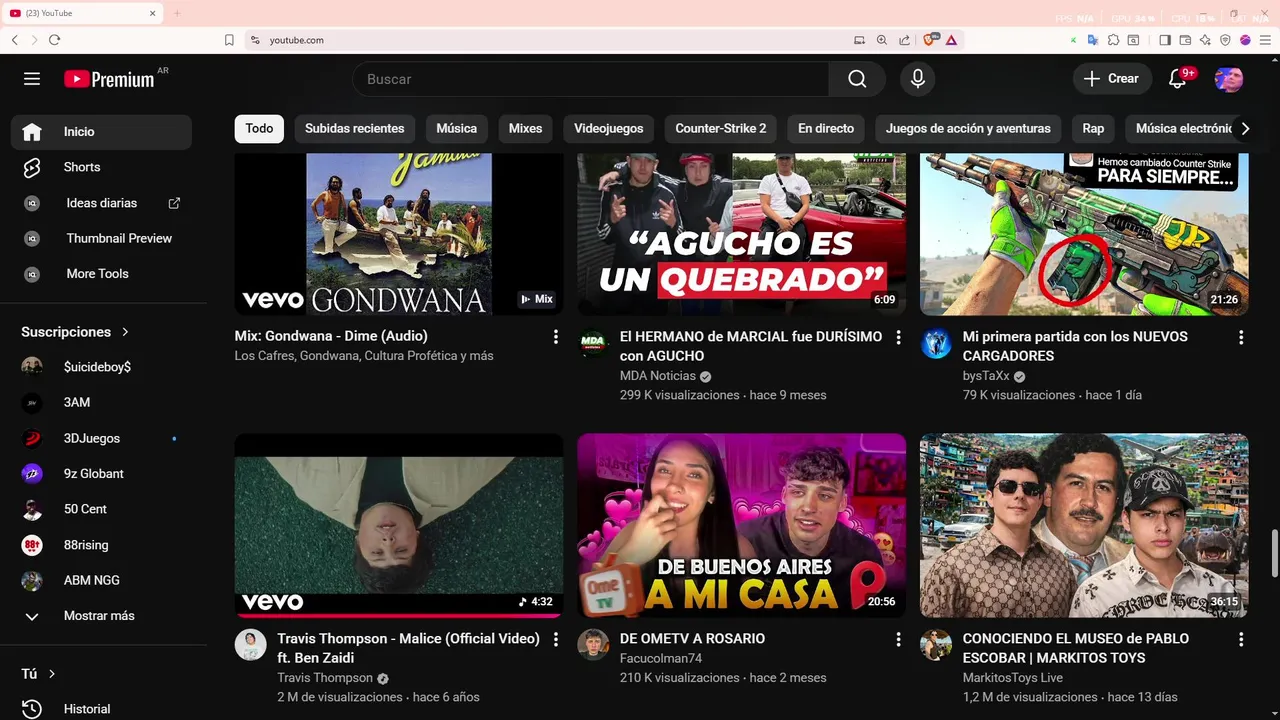
Task: Select the Todo filter chip
Action: point(259,129)
